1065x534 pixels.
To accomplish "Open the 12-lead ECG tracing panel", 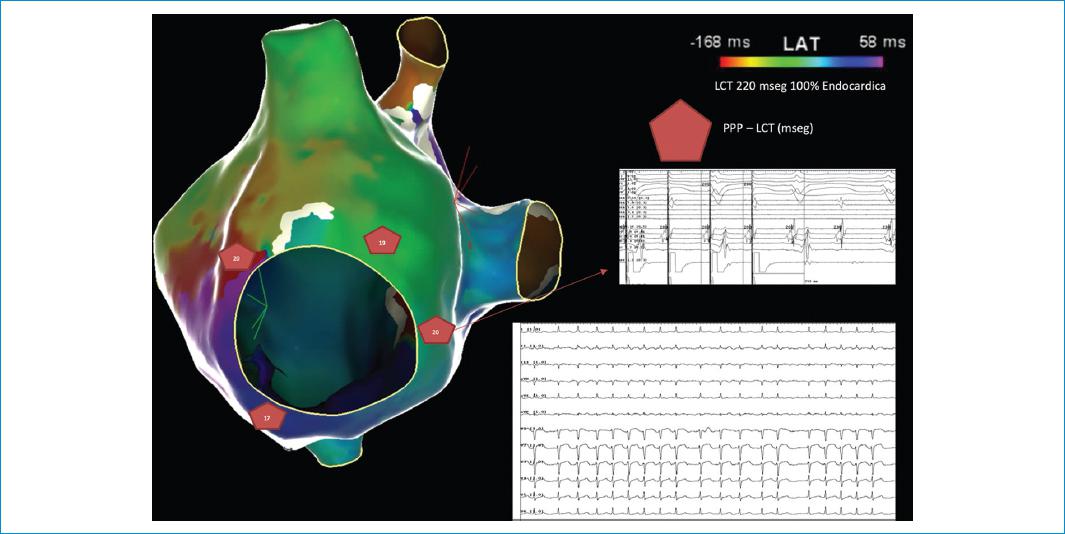I will (704, 420).
